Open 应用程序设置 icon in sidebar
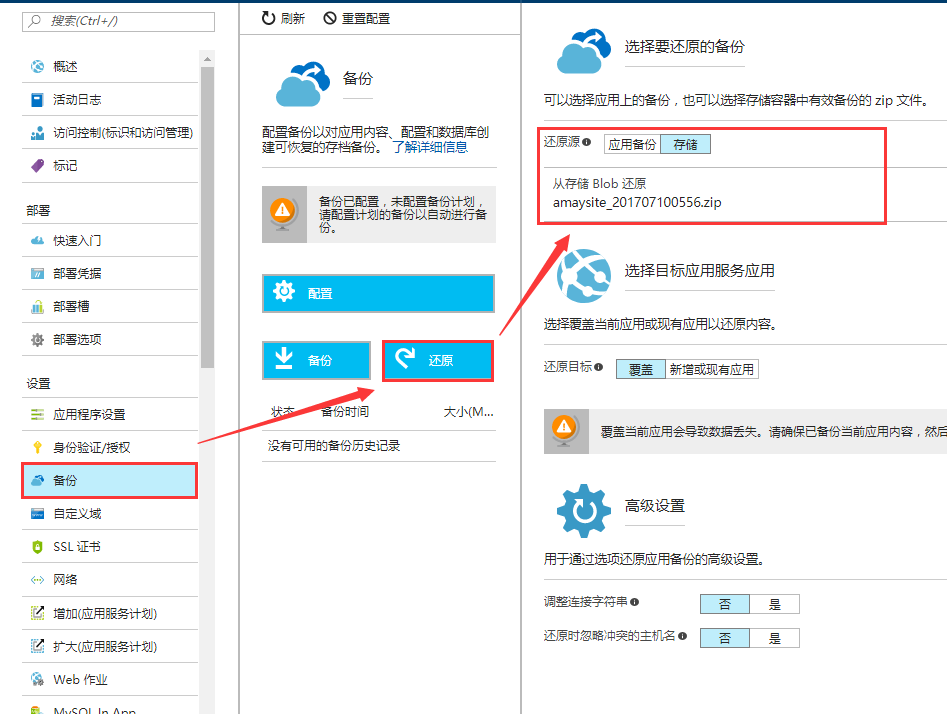This screenshot has height=714, width=947. 37,415
